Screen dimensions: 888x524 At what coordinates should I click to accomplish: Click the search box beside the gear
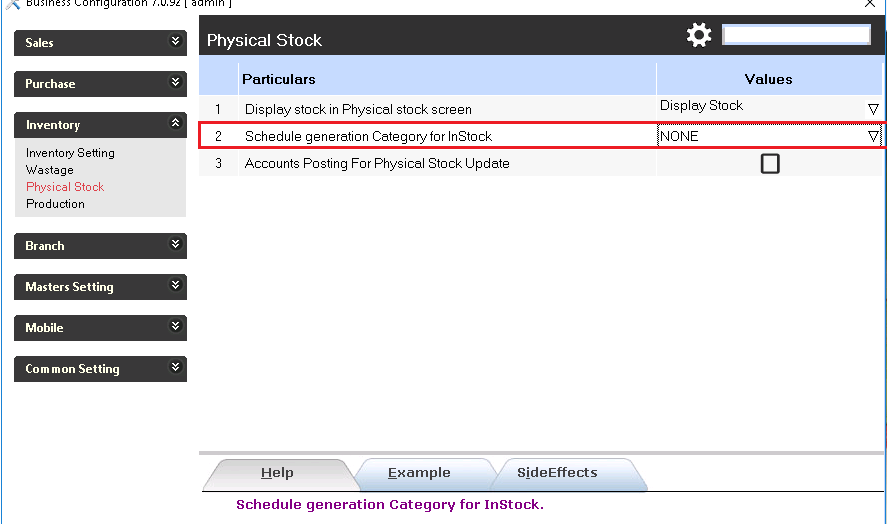pyautogui.click(x=796, y=35)
